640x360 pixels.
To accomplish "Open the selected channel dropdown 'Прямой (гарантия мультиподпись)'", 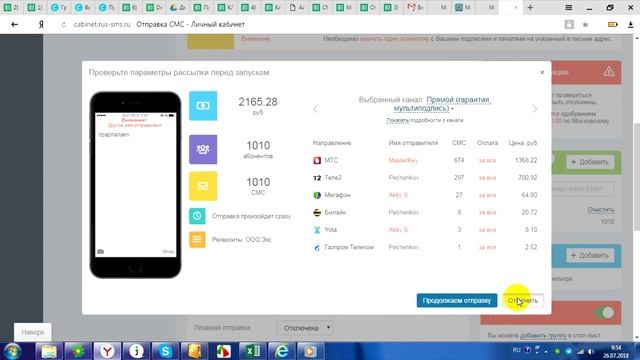I will pyautogui.click(x=442, y=104).
